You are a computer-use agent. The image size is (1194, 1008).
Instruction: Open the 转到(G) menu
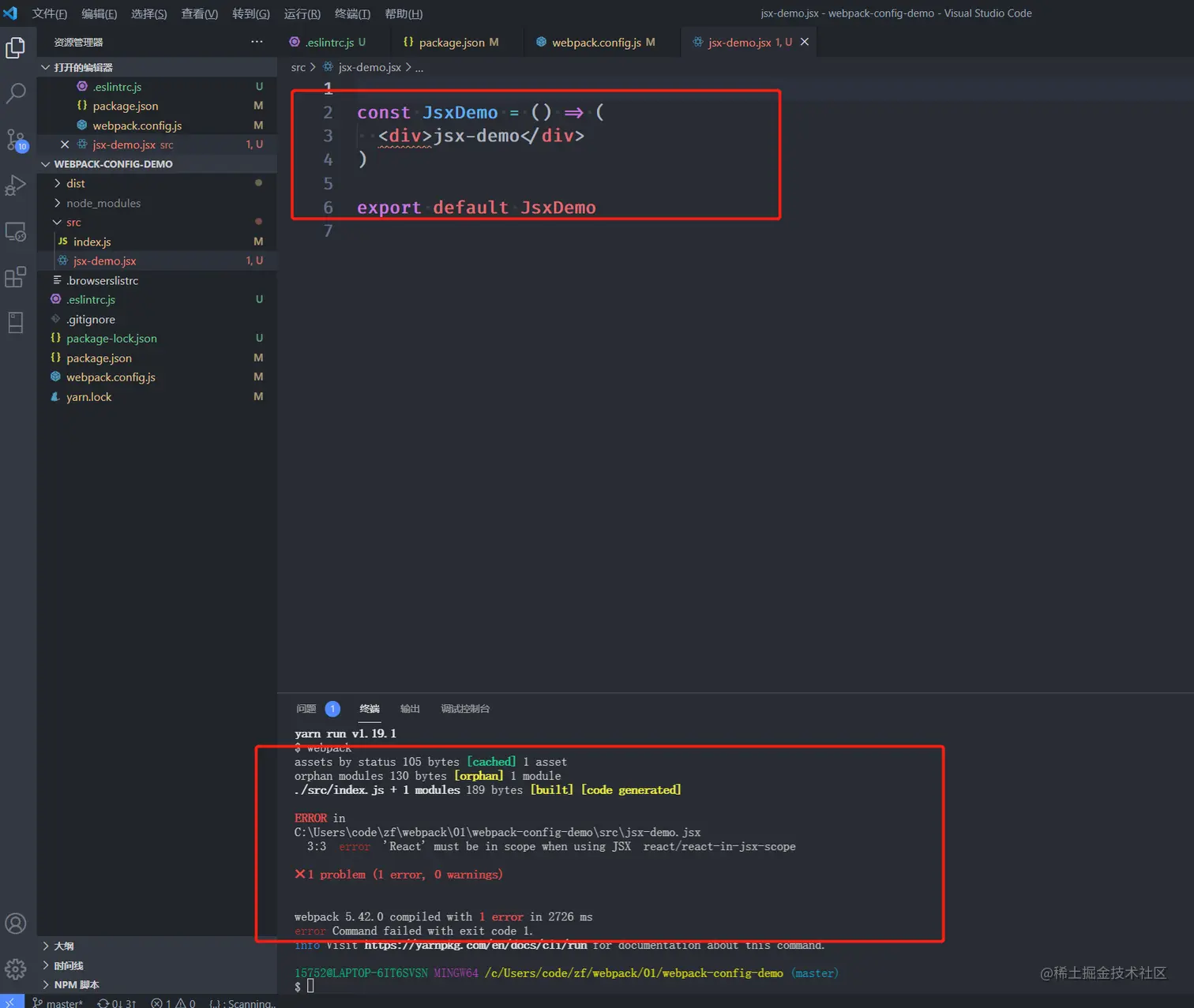point(250,13)
